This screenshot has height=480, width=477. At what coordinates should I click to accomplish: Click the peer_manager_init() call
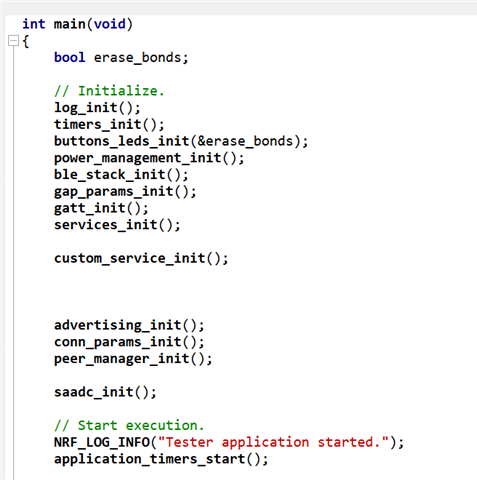(133, 359)
